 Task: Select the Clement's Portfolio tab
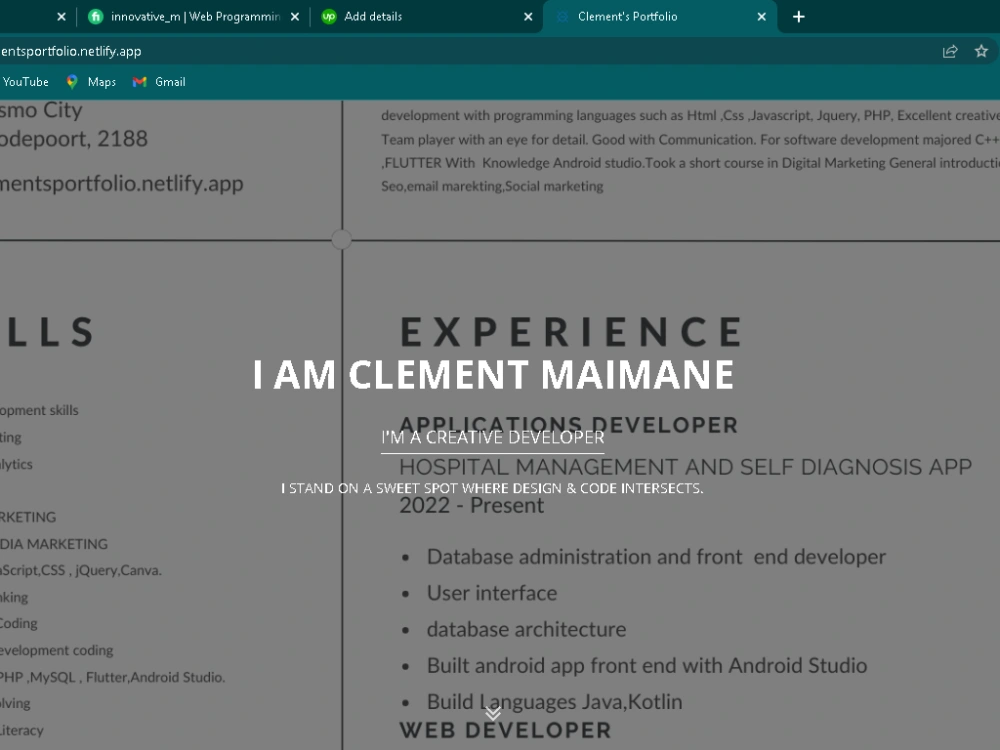click(x=660, y=17)
